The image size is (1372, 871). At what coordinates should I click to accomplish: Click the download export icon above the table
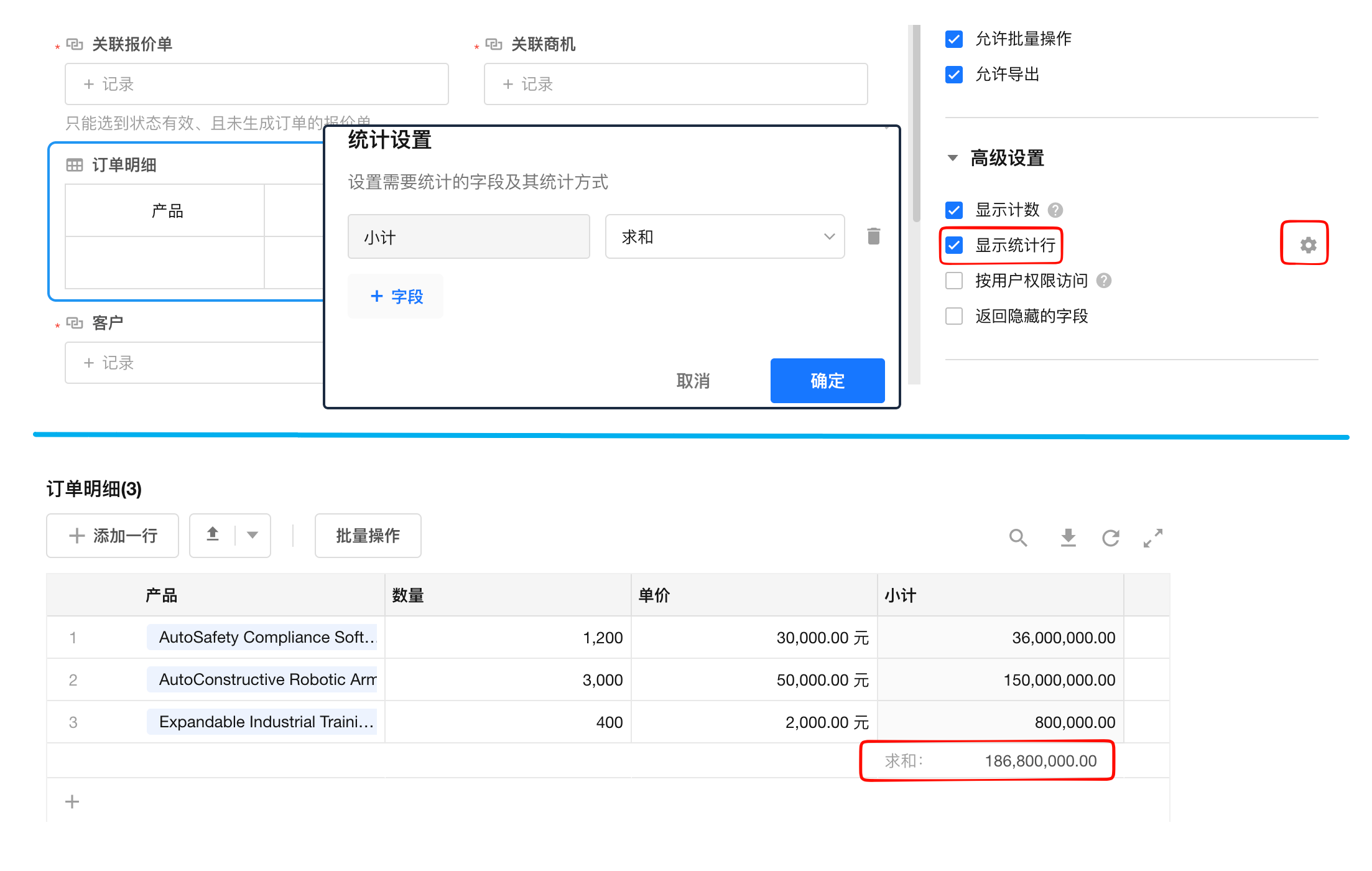pyautogui.click(x=1068, y=537)
